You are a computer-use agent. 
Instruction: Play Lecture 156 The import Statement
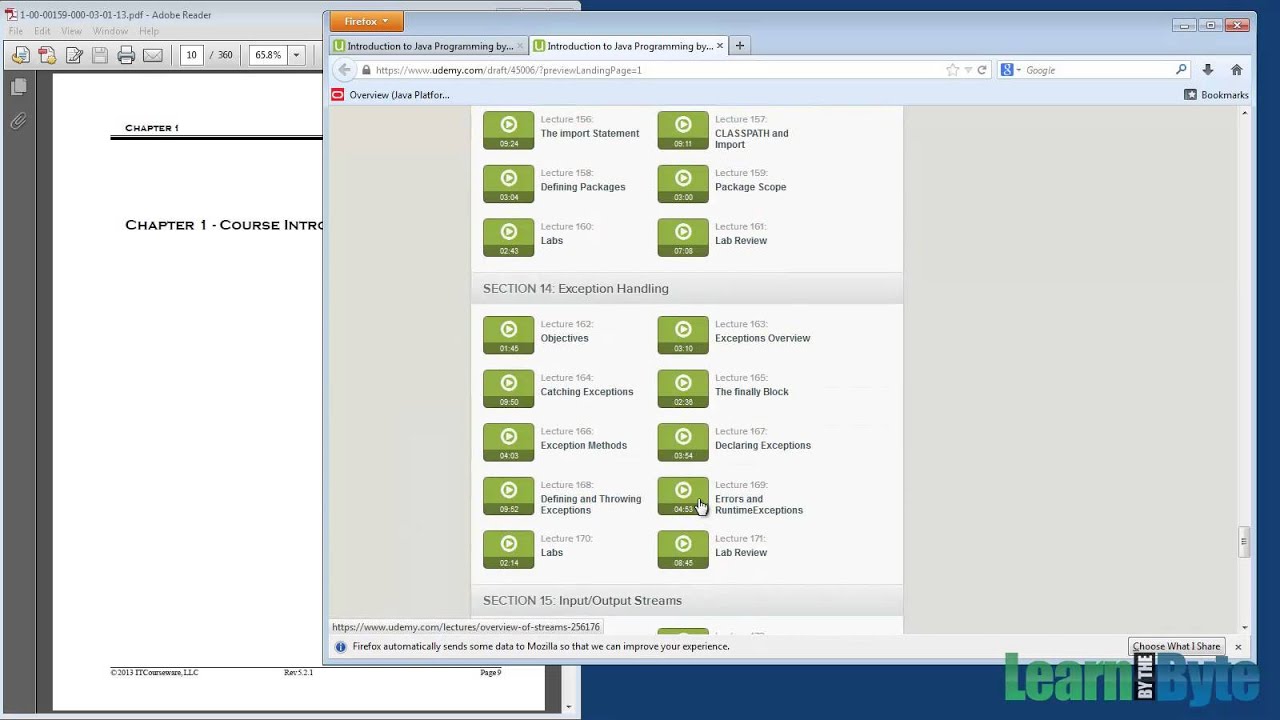tap(509, 130)
